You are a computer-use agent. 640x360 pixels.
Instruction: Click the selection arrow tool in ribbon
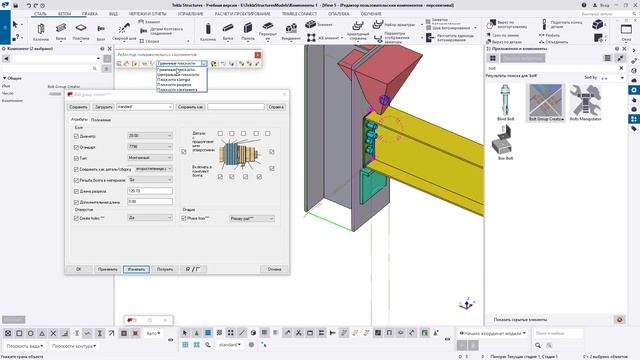pyautogui.click(x=15, y=24)
